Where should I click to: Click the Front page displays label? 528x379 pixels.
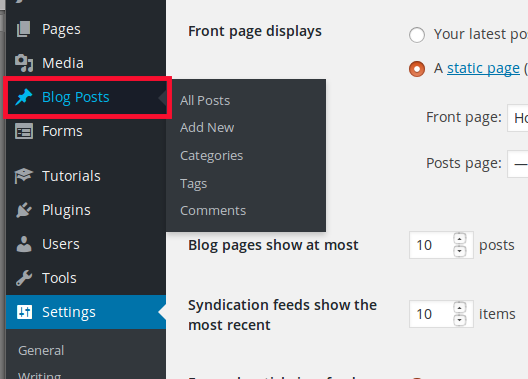tap(255, 31)
